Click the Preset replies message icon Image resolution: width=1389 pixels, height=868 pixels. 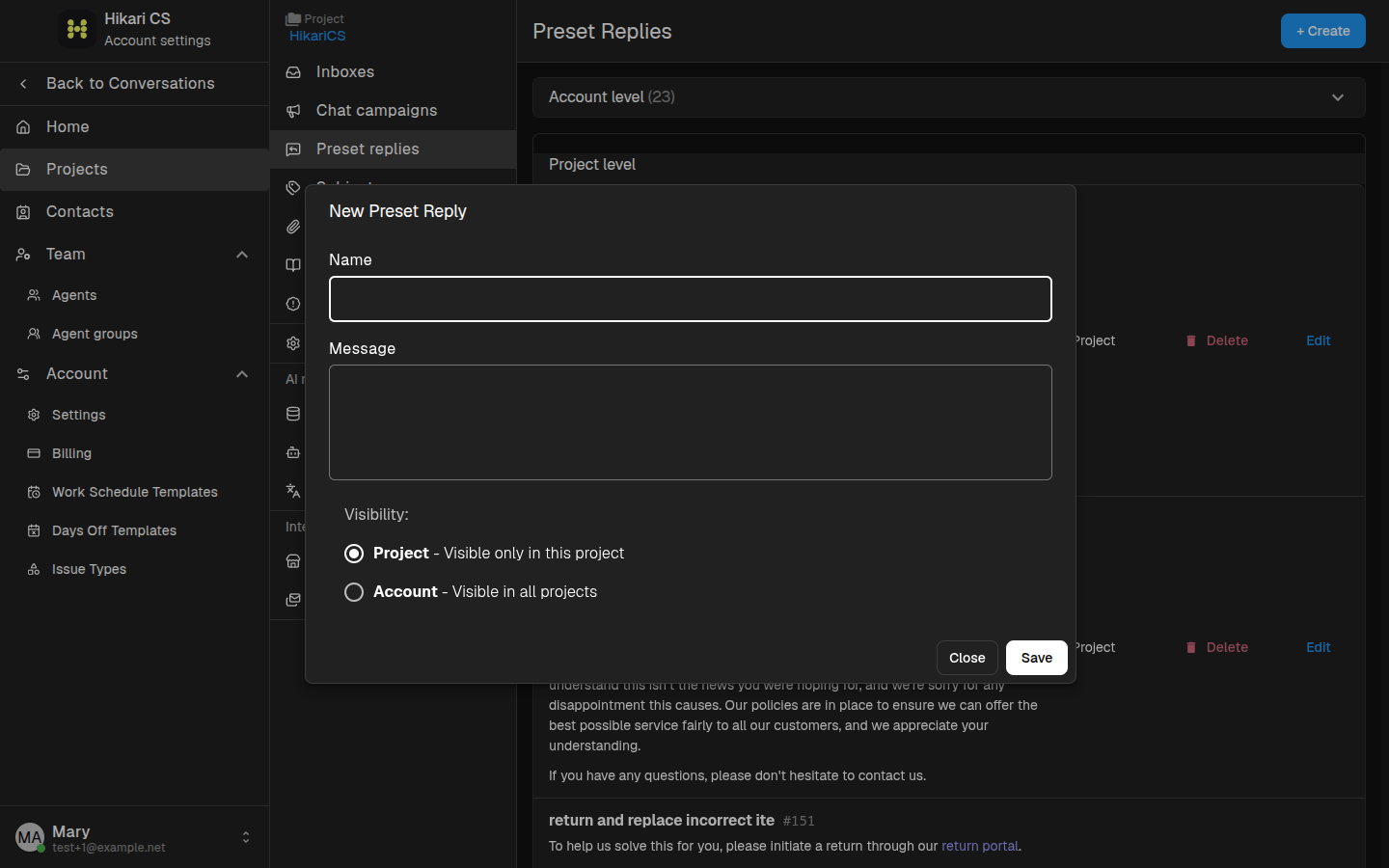[293, 149]
